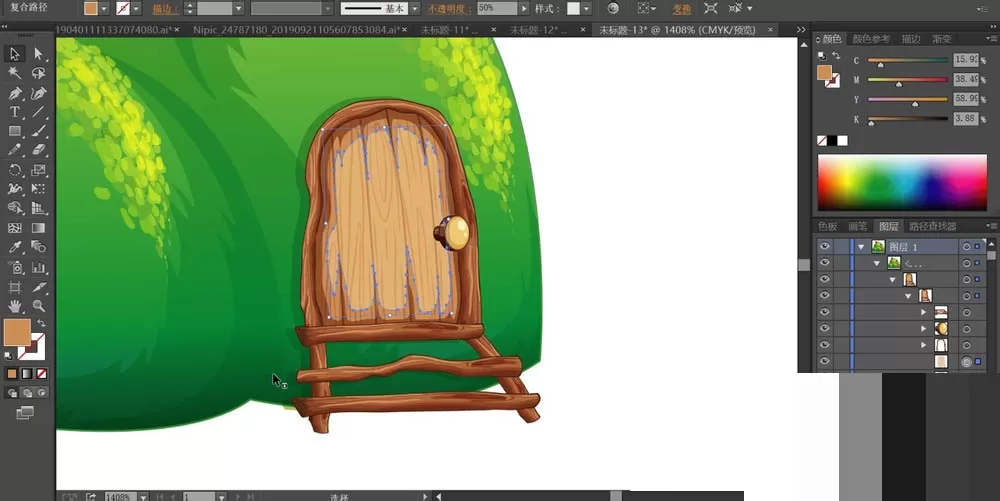Select the Direct Selection tool
The height and width of the screenshot is (501, 1000).
coord(38,54)
